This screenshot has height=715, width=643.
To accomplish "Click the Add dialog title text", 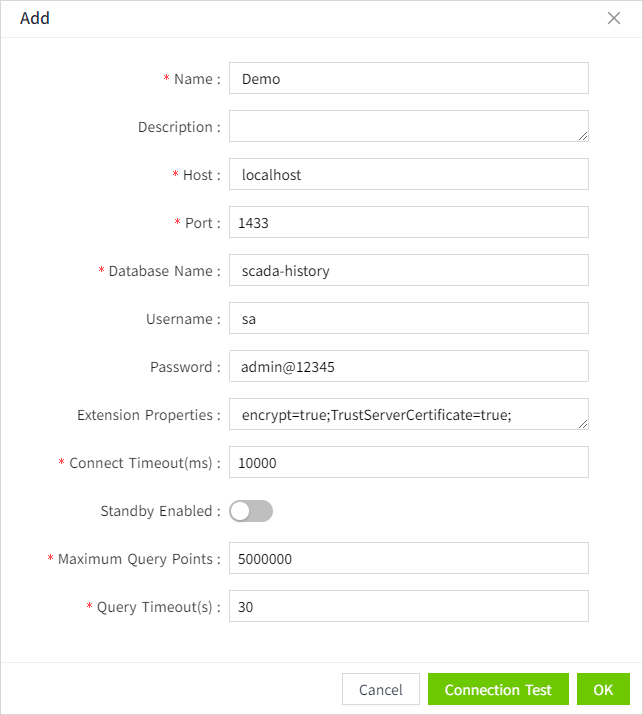I will [35, 18].
